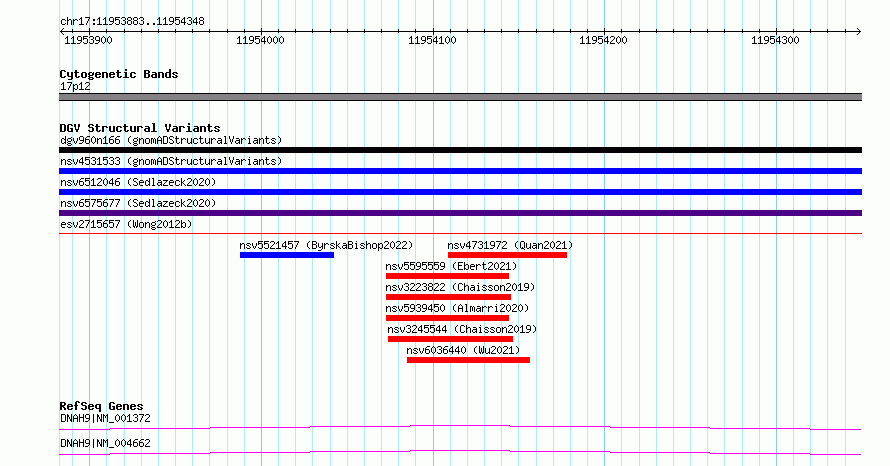
Task: Open DNAH9|NM_004662 gene label
Action: pos(105,443)
